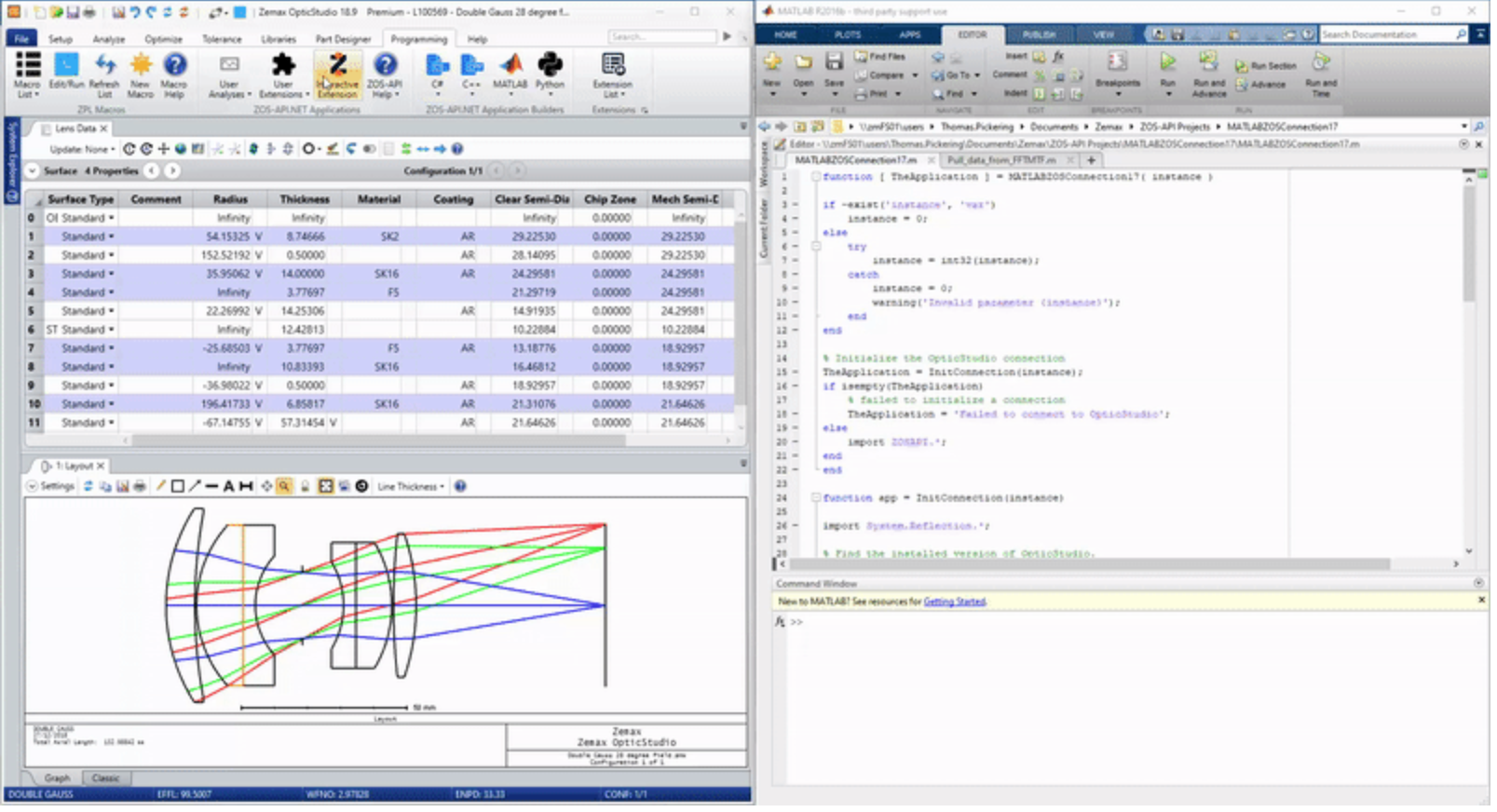Image resolution: width=1497 pixels, height=812 pixels.
Task: Open User Extensions dropdown
Action: tap(283, 74)
